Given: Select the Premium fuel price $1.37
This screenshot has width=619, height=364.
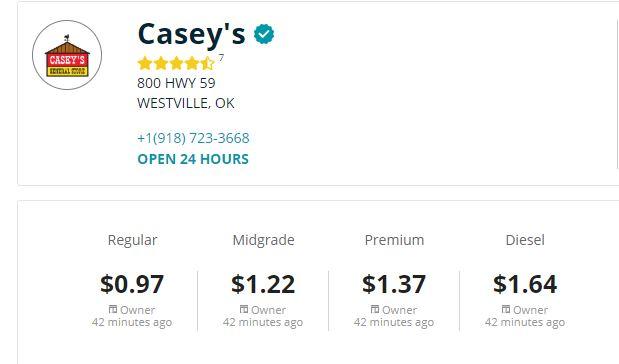Looking at the screenshot, I should point(394,284).
